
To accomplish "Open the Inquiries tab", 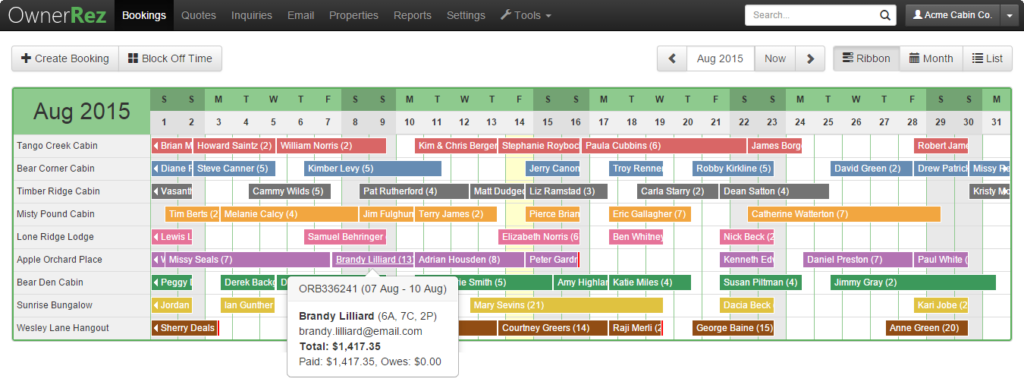I will (251, 15).
